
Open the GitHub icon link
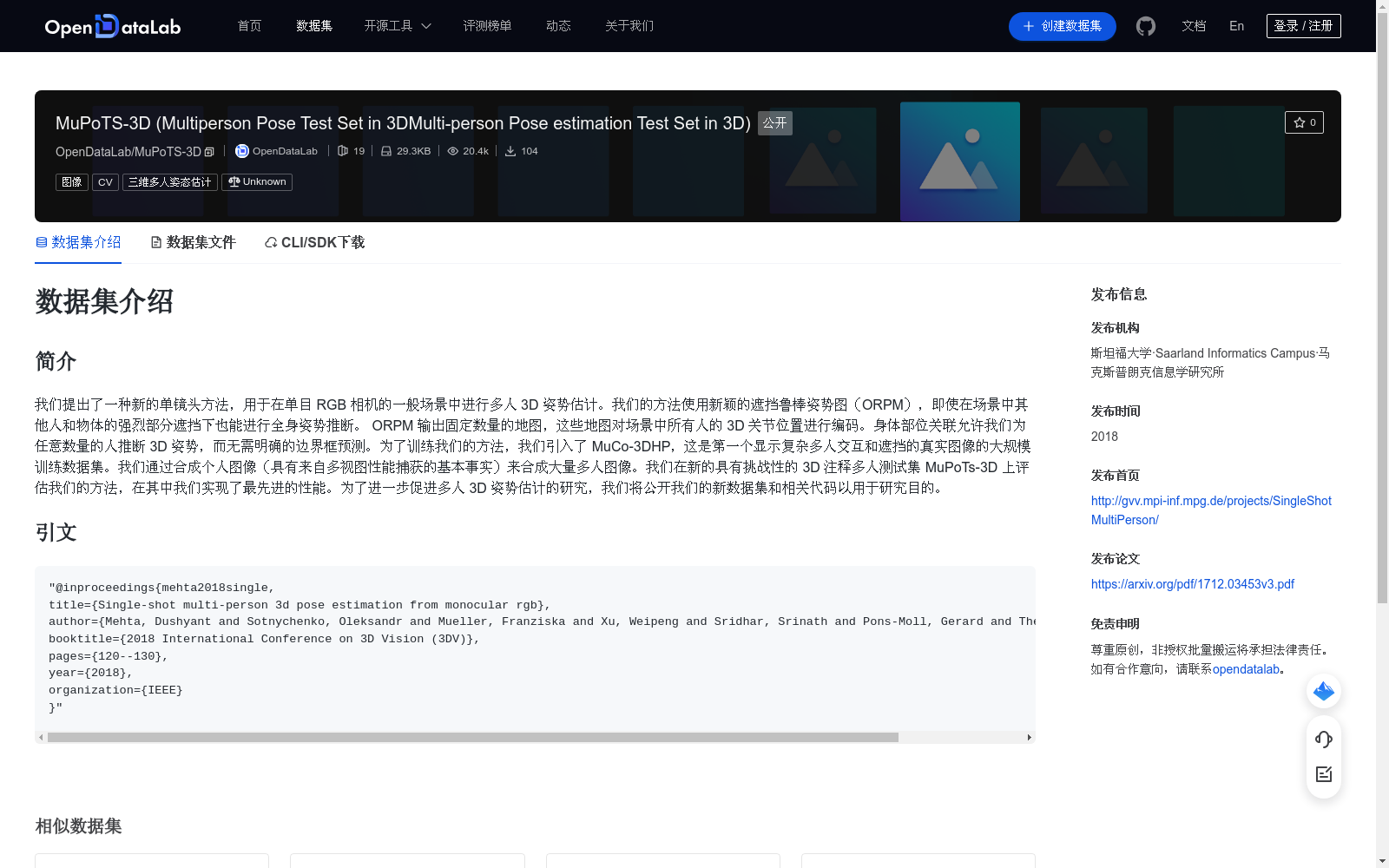tap(1146, 26)
